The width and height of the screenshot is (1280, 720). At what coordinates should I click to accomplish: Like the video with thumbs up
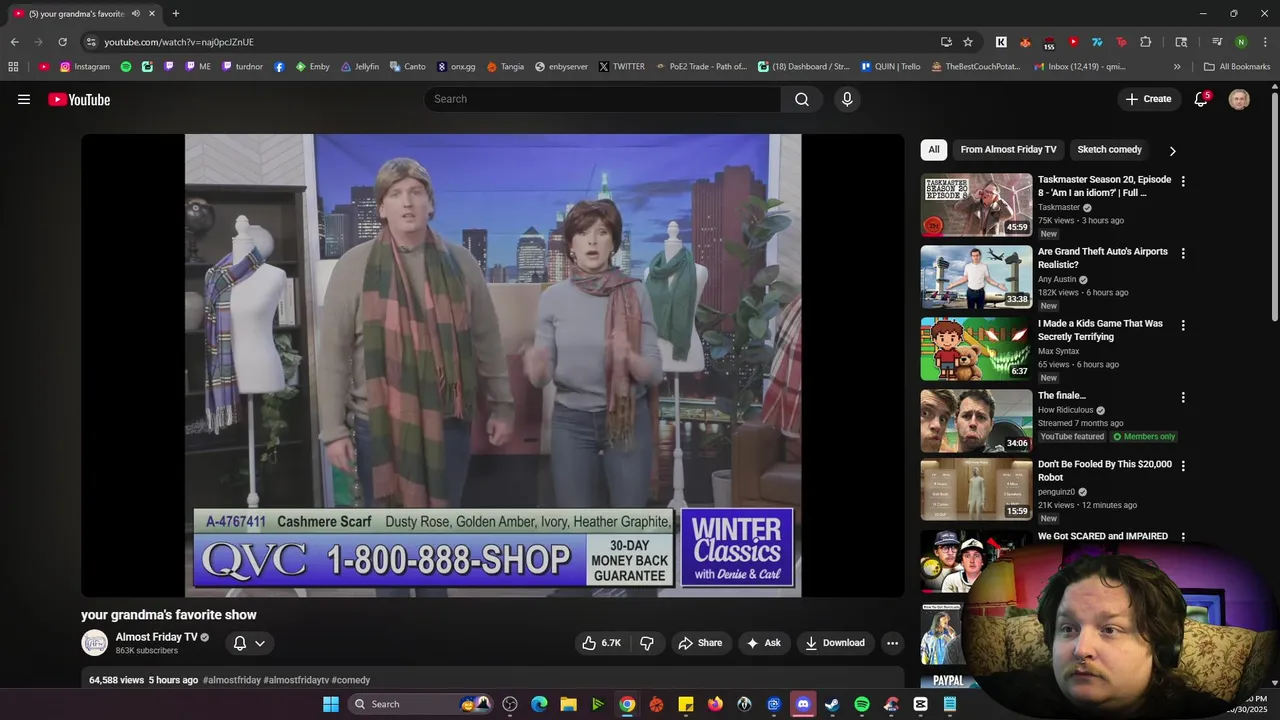point(601,643)
